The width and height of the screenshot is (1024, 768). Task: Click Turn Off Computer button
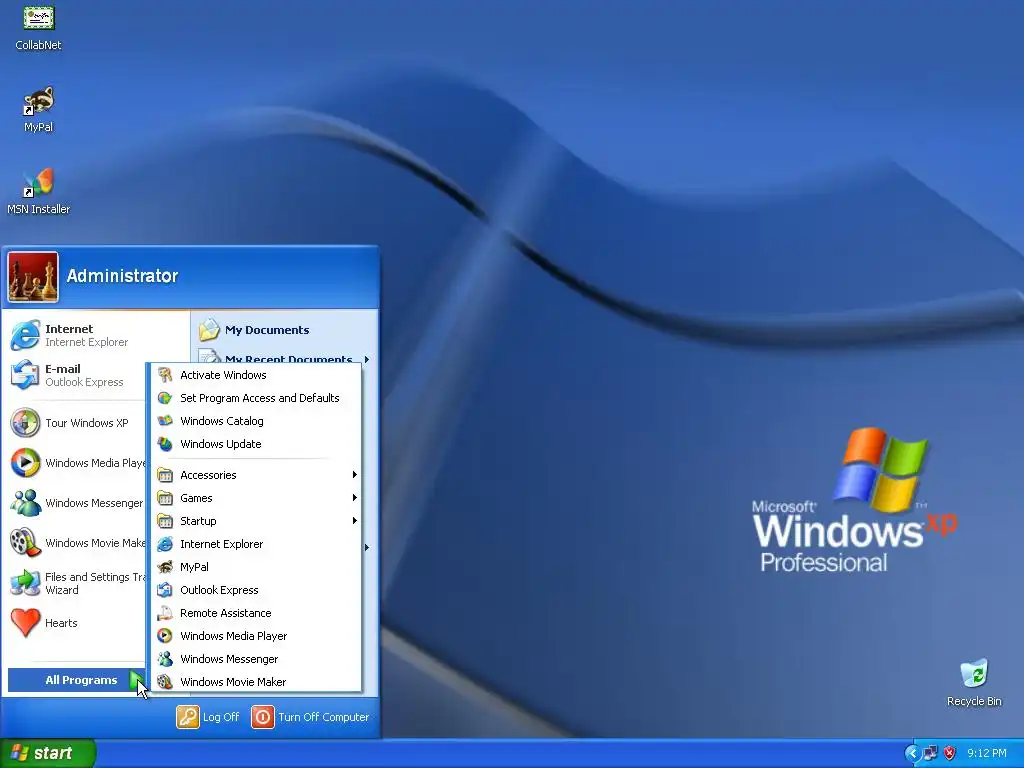[311, 717]
